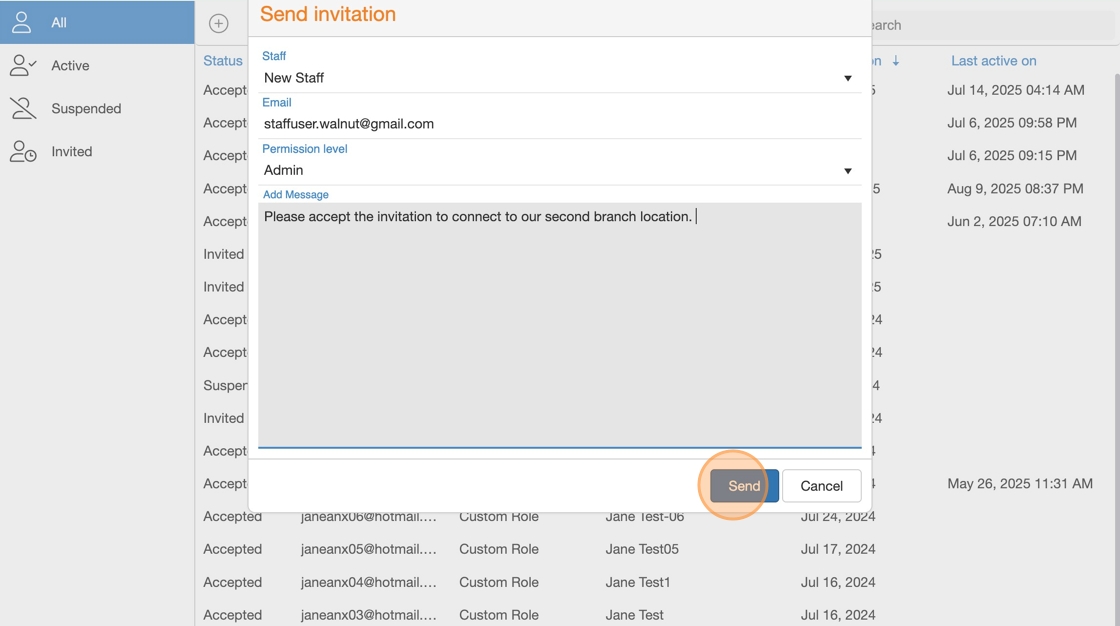Cancel the invitation dialog
This screenshot has height=626, width=1120.
821,486
